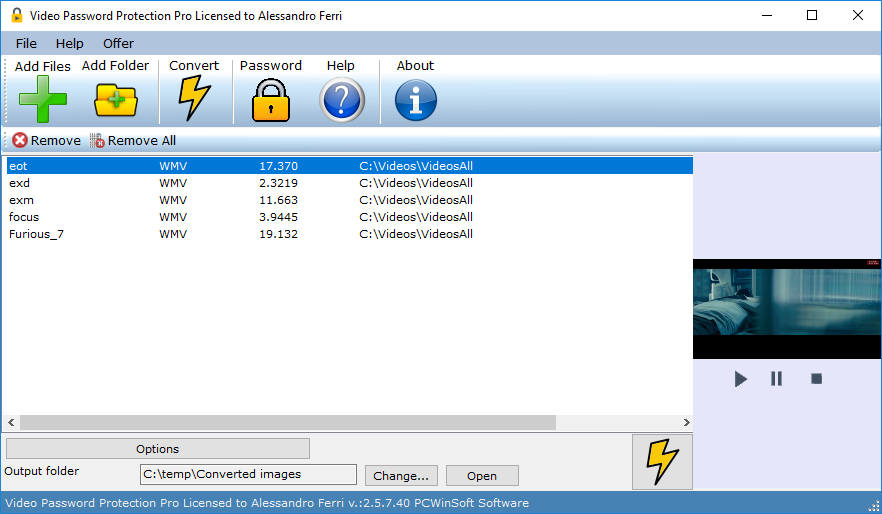Click the folder path in the focus row
This screenshot has height=514, width=882.
416,217
